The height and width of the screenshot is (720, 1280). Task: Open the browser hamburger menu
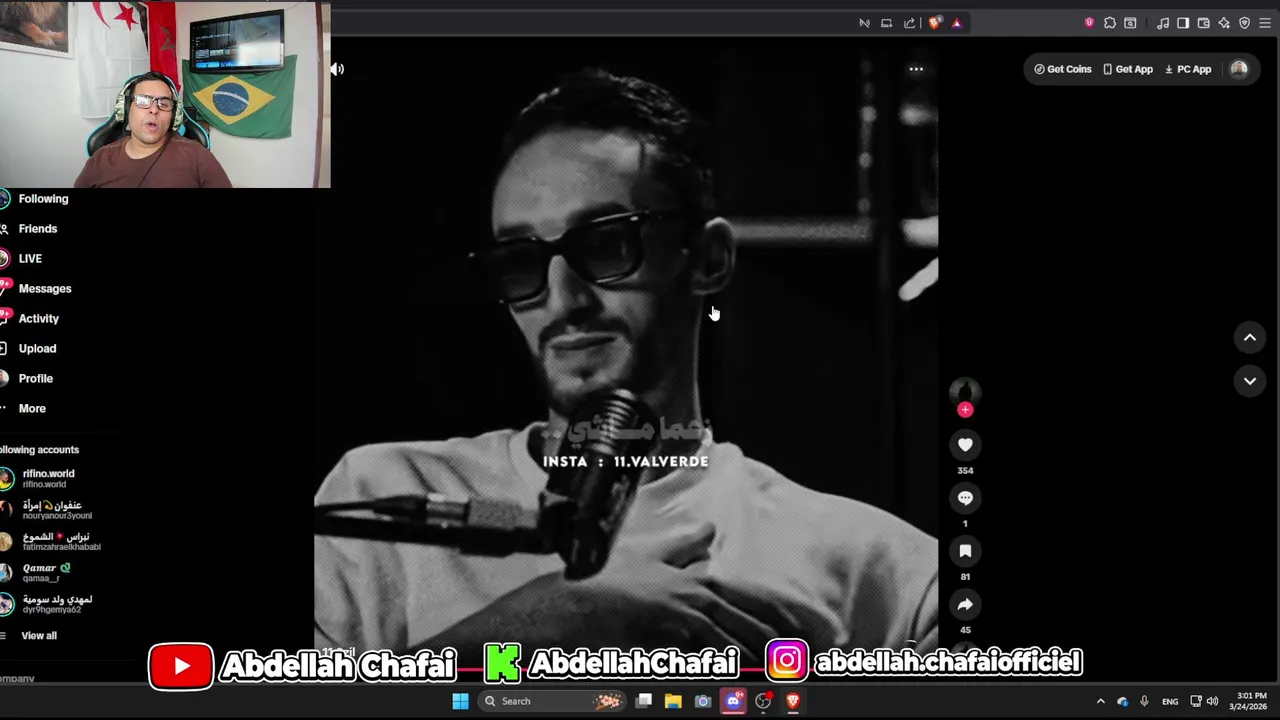pyautogui.click(x=1265, y=23)
